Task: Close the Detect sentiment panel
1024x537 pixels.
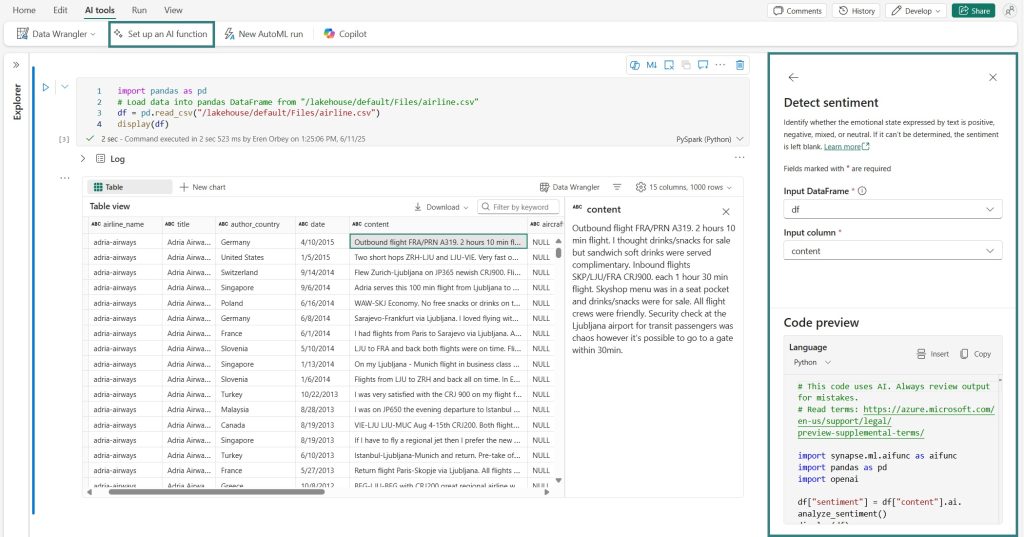Action: [993, 77]
